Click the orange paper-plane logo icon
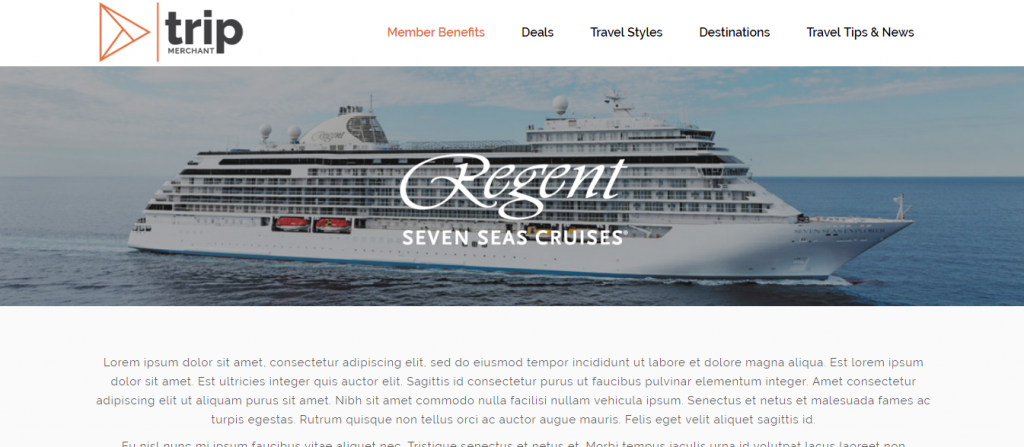The image size is (1024, 447). 124,32
